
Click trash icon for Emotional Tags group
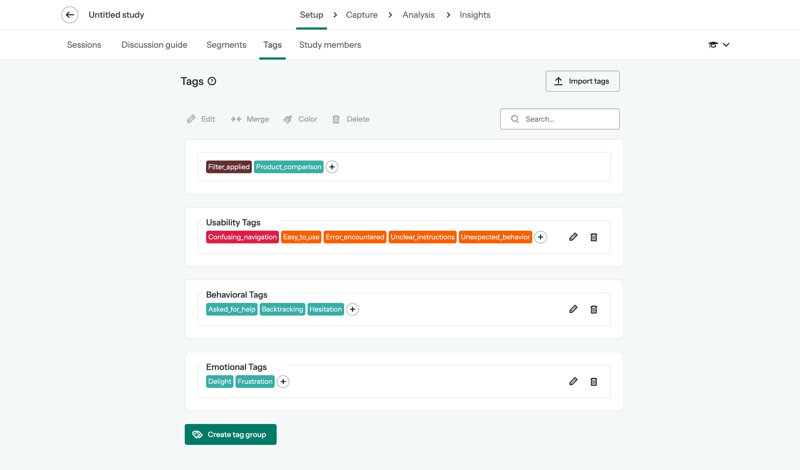pyautogui.click(x=594, y=381)
